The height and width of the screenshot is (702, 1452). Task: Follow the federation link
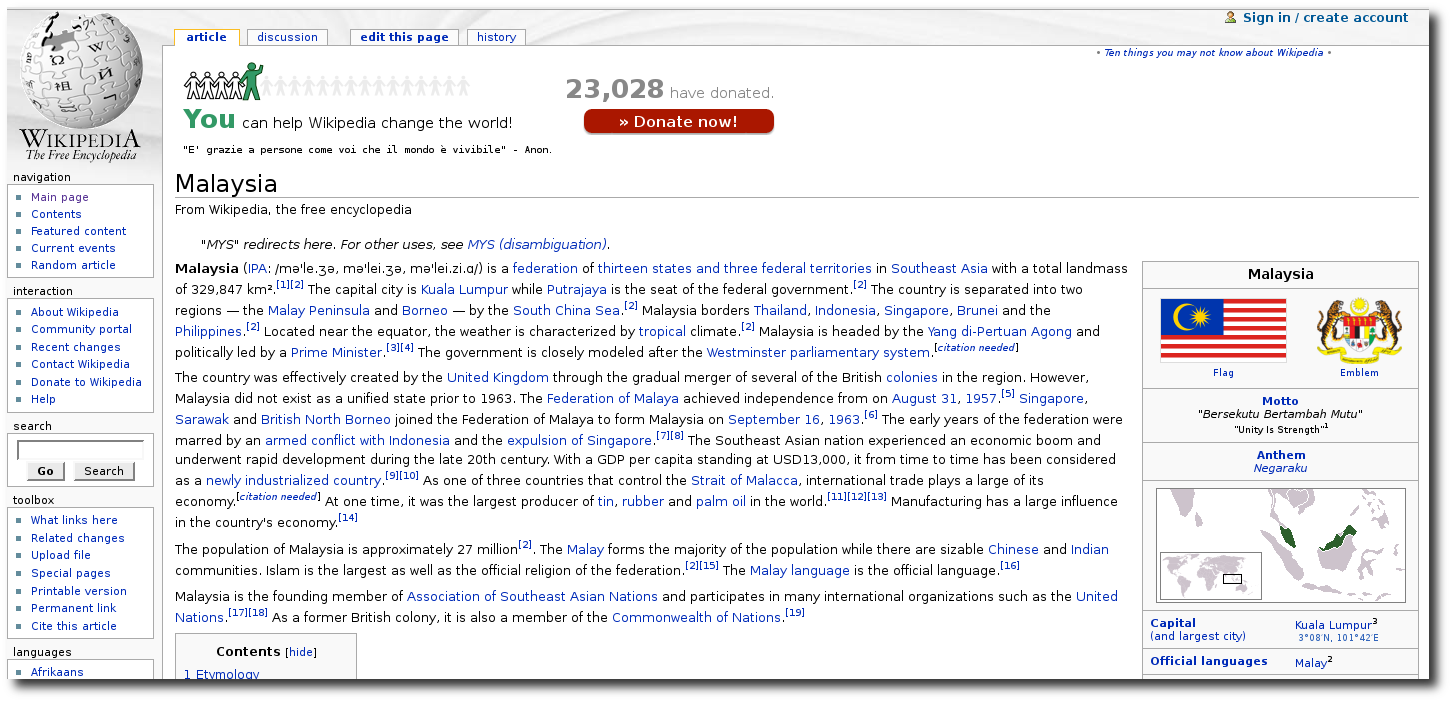click(x=545, y=268)
